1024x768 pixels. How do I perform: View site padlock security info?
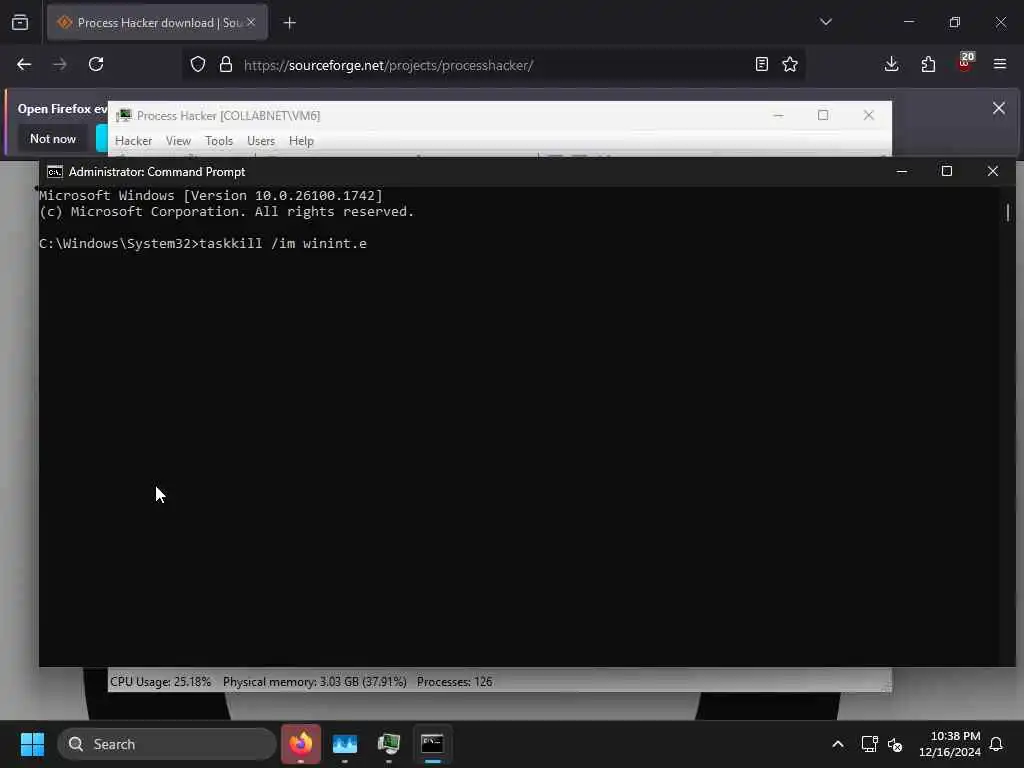(x=226, y=64)
